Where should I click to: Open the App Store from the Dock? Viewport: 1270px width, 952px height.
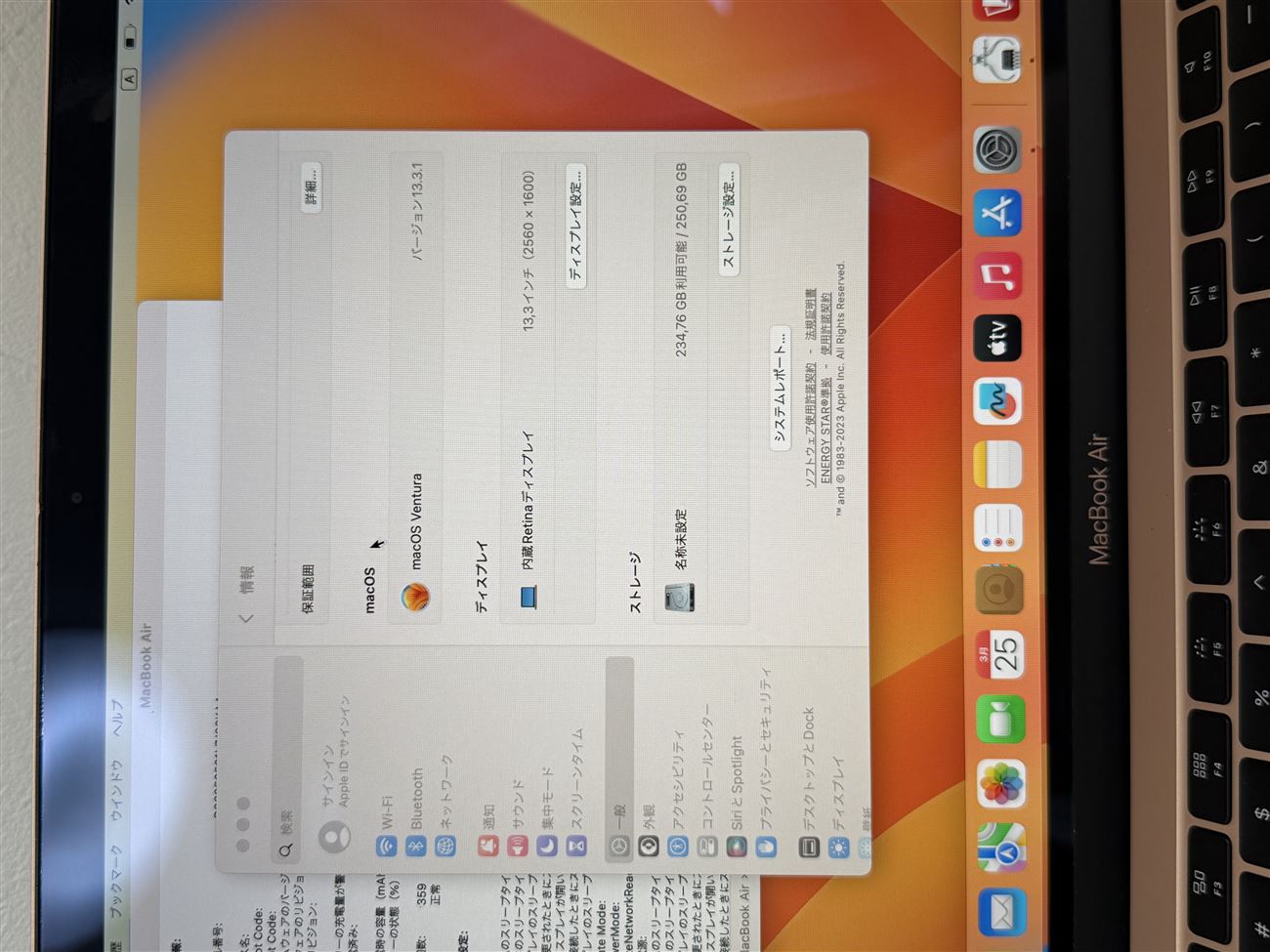pyautogui.click(x=997, y=212)
